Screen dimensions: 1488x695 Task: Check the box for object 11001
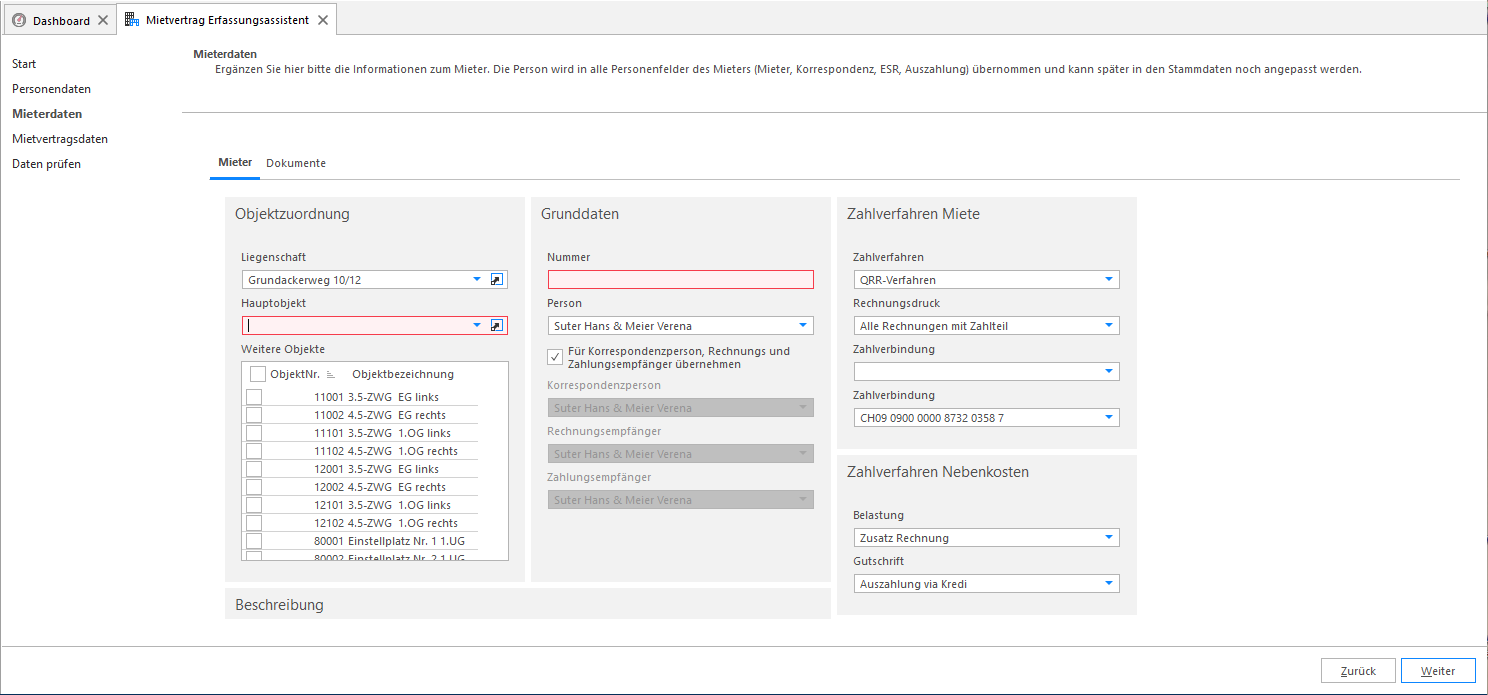254,397
